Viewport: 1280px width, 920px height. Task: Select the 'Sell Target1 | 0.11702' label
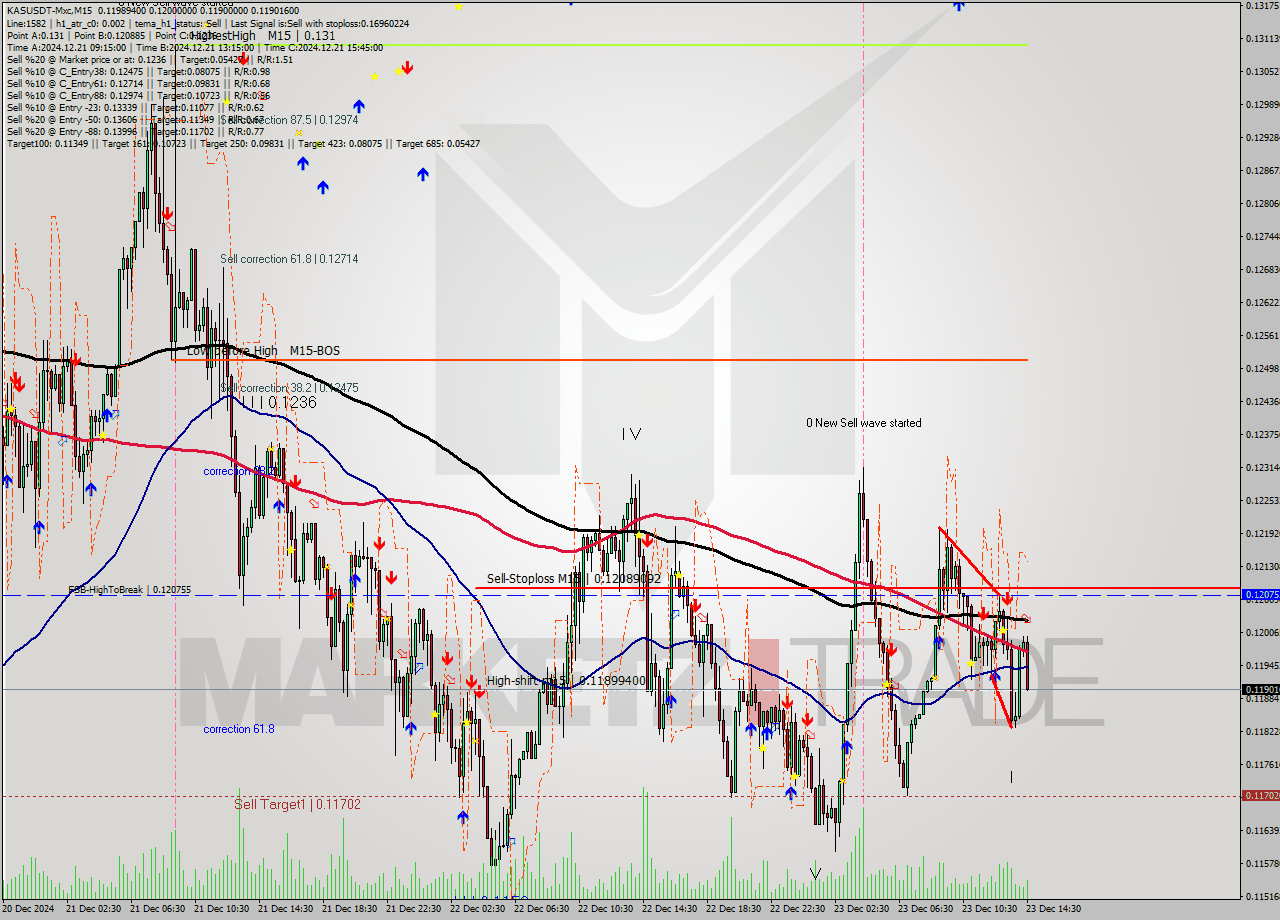298,804
